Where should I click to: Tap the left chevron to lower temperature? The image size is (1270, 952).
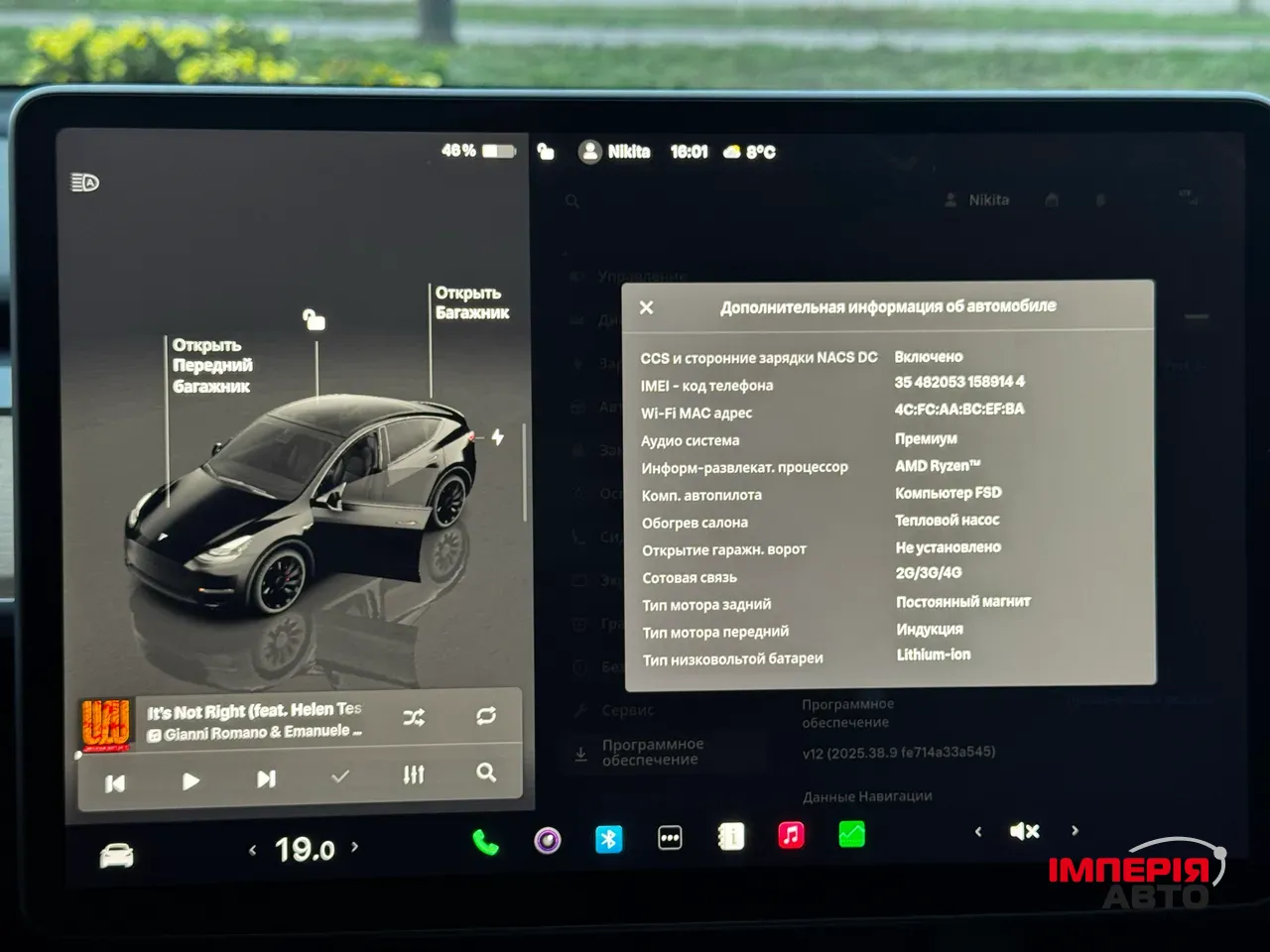tap(252, 848)
